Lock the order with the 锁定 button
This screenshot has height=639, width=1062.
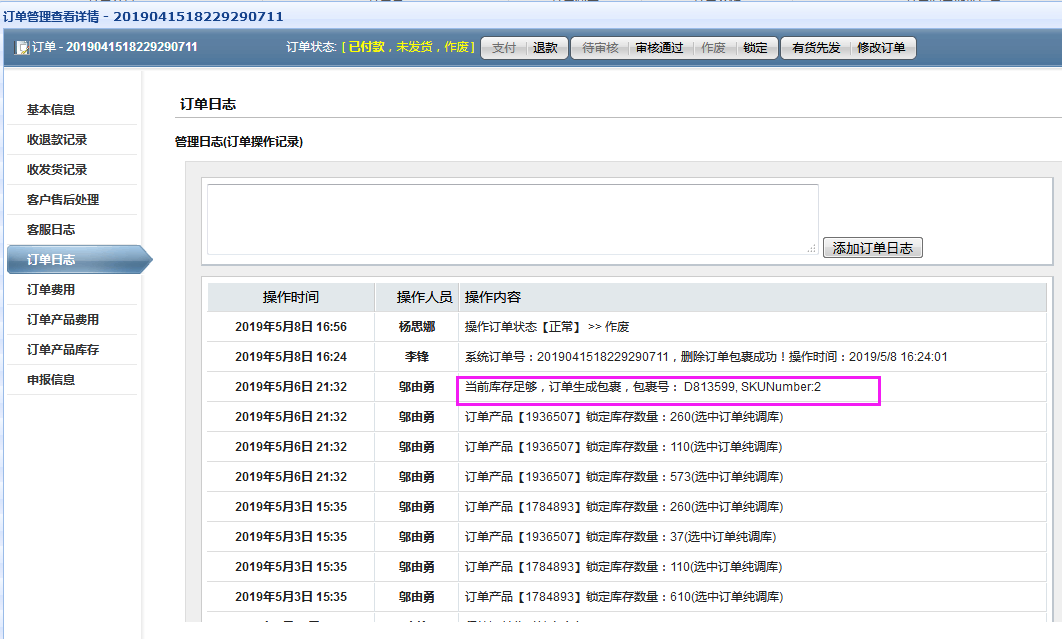[755, 48]
